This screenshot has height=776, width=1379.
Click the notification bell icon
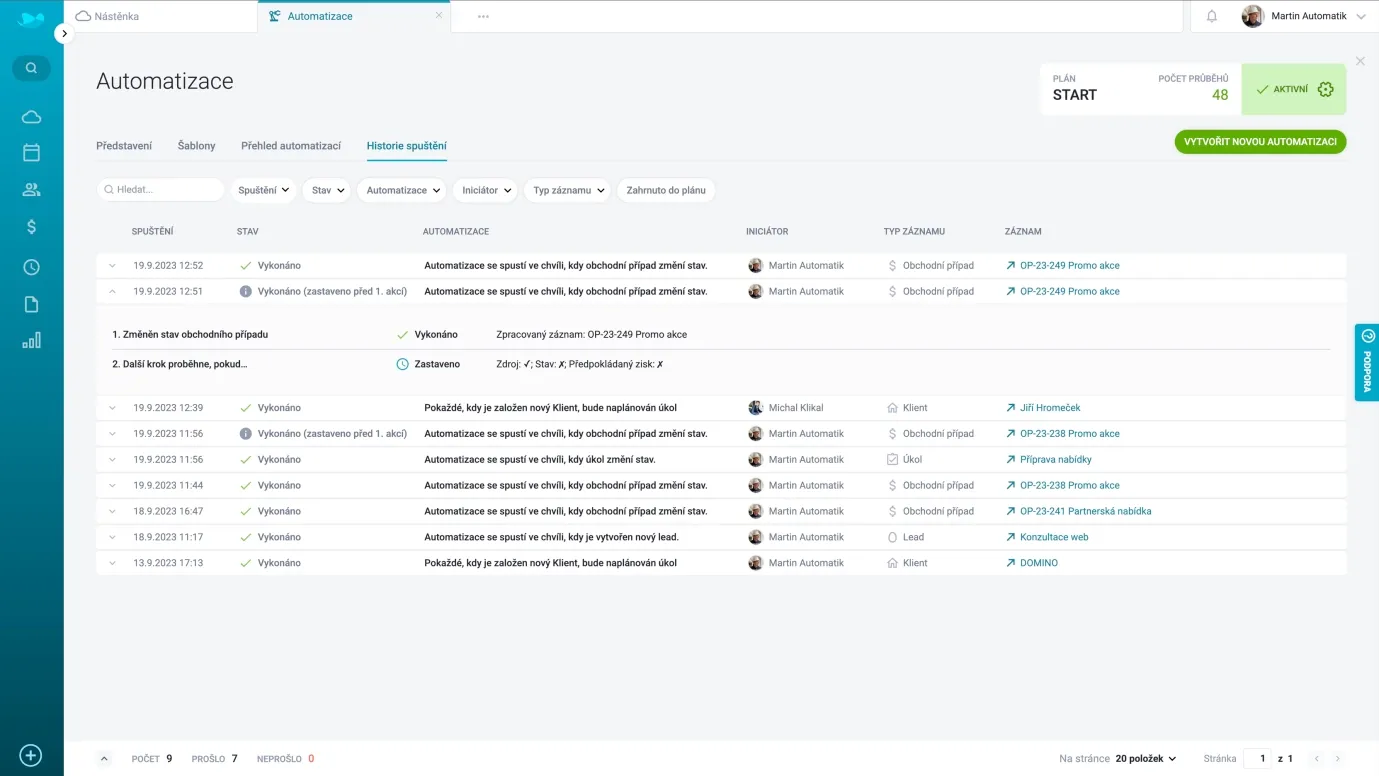1211,16
